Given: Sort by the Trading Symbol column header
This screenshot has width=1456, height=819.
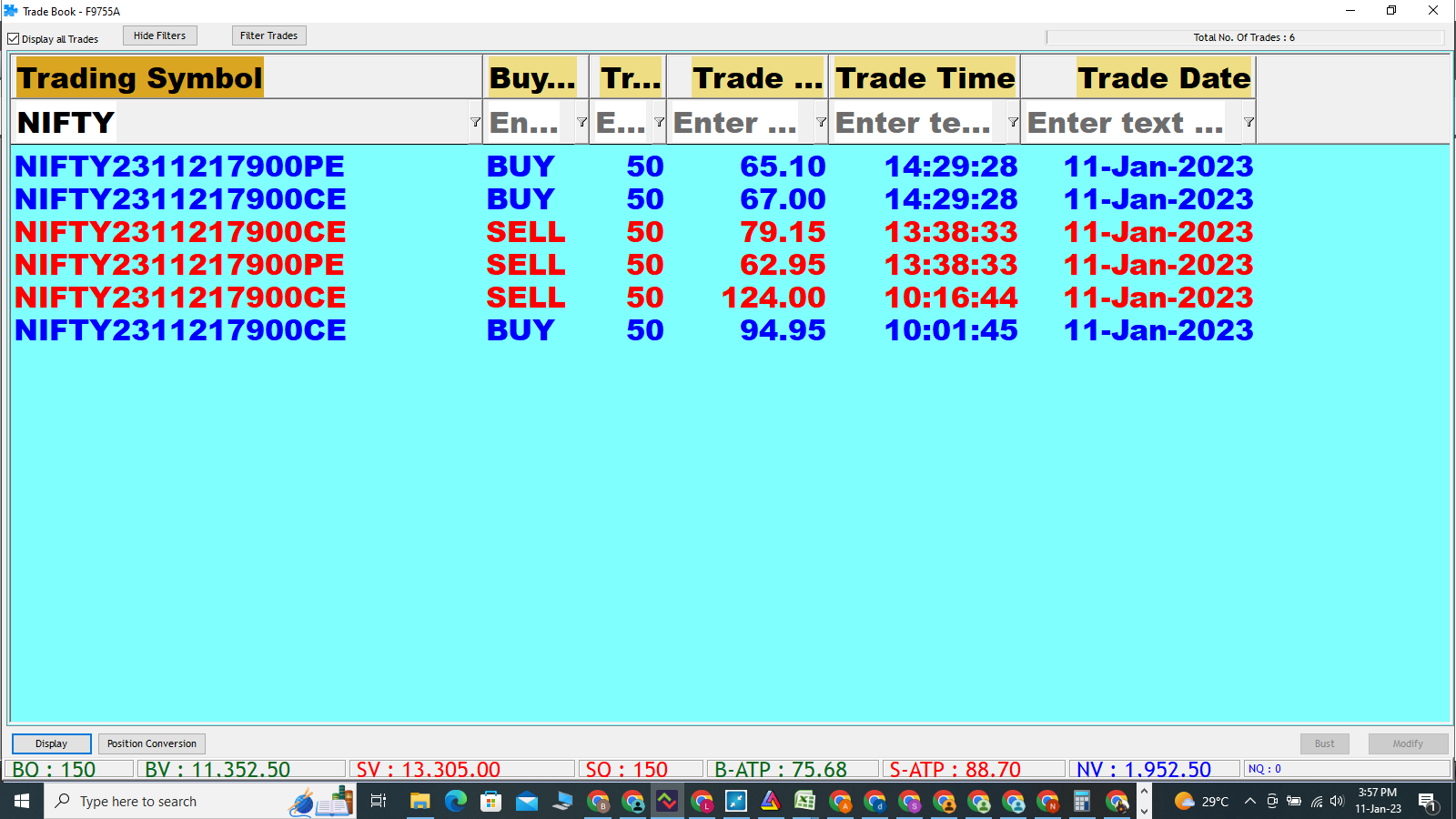Looking at the screenshot, I should pos(247,77).
